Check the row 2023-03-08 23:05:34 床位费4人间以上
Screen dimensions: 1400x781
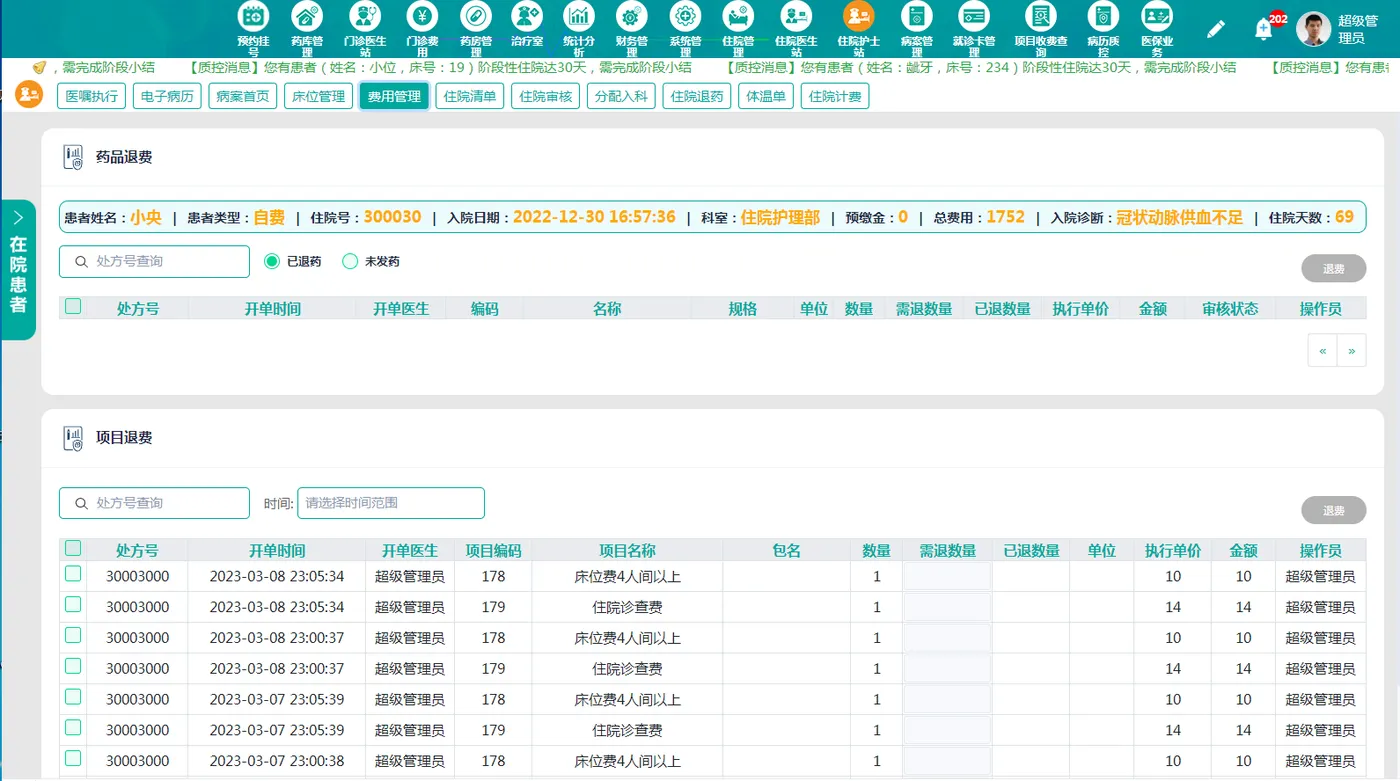(73, 574)
